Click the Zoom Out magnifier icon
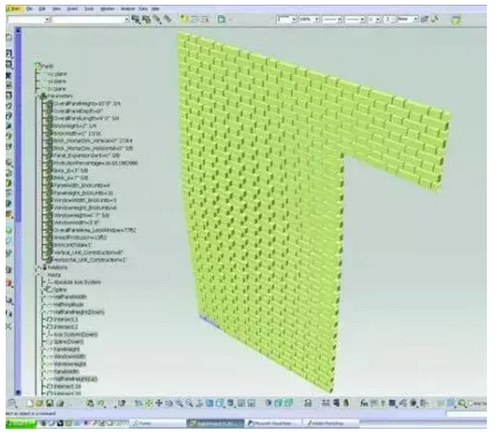The height and width of the screenshot is (434, 500). click(189, 404)
